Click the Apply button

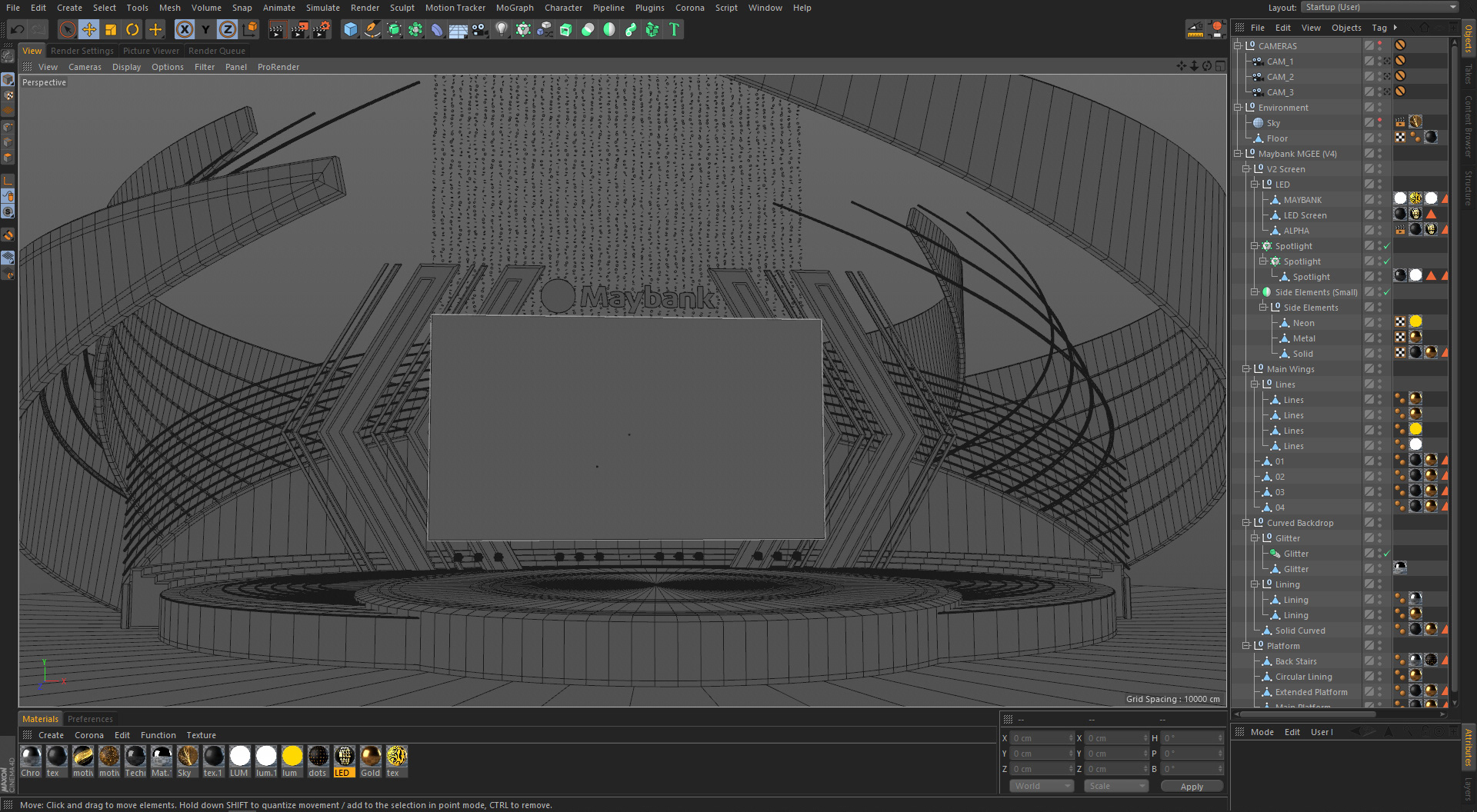[x=1192, y=786]
